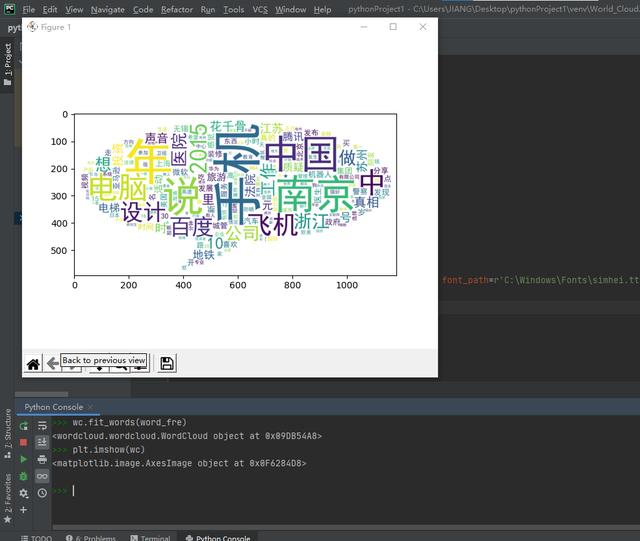Toggle the 2: Favorites tool window
The height and width of the screenshot is (541, 640).
[7, 498]
